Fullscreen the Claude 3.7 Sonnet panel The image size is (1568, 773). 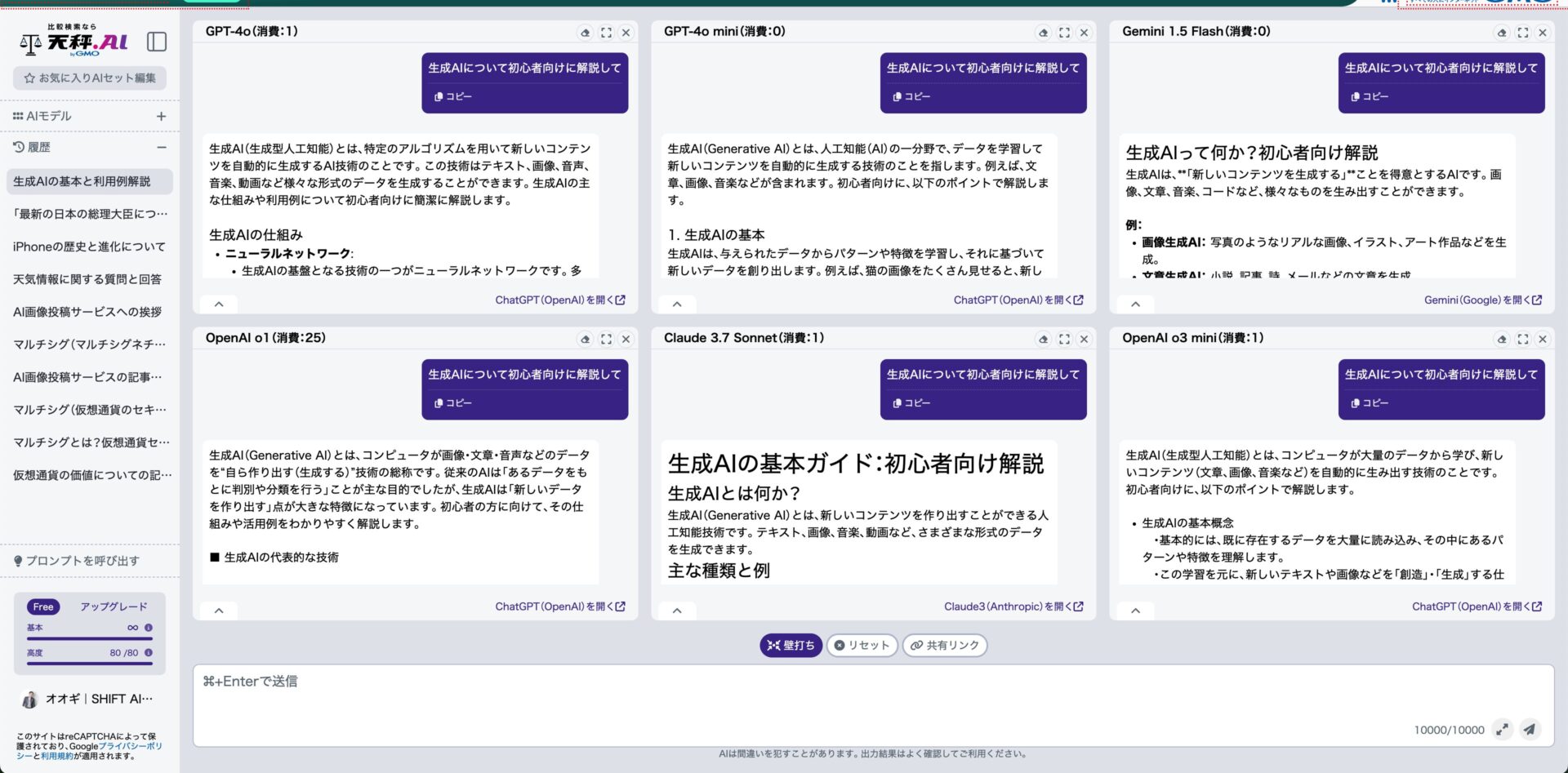point(1064,338)
